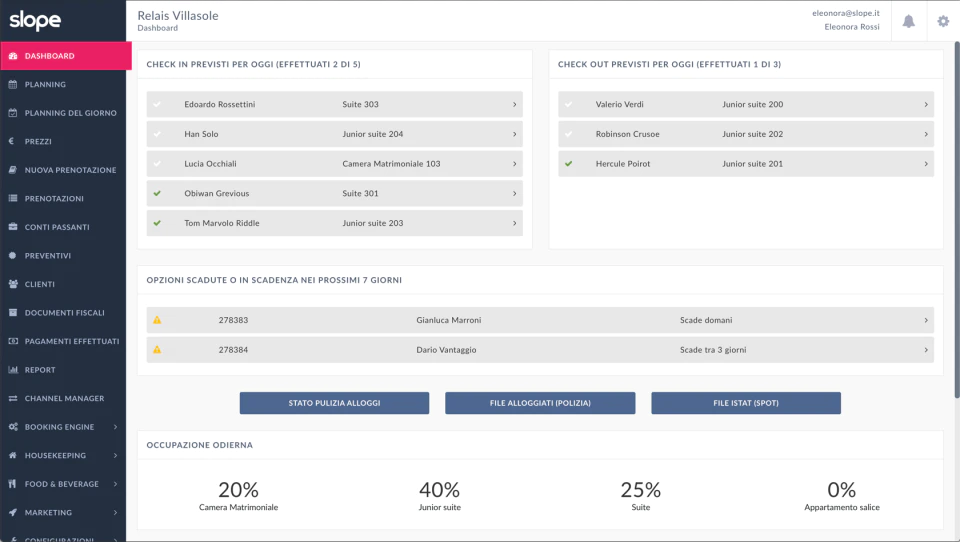
Task: Click the Prezzi euro icon
Action: [x=12, y=141]
